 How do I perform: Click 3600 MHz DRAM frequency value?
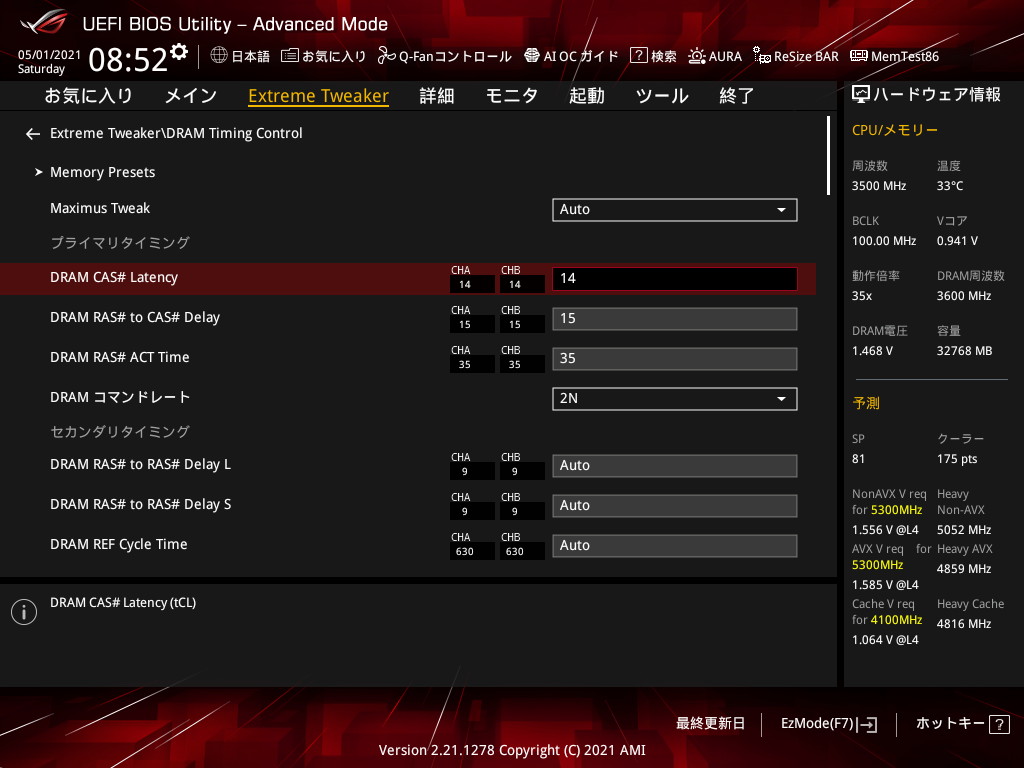964,296
